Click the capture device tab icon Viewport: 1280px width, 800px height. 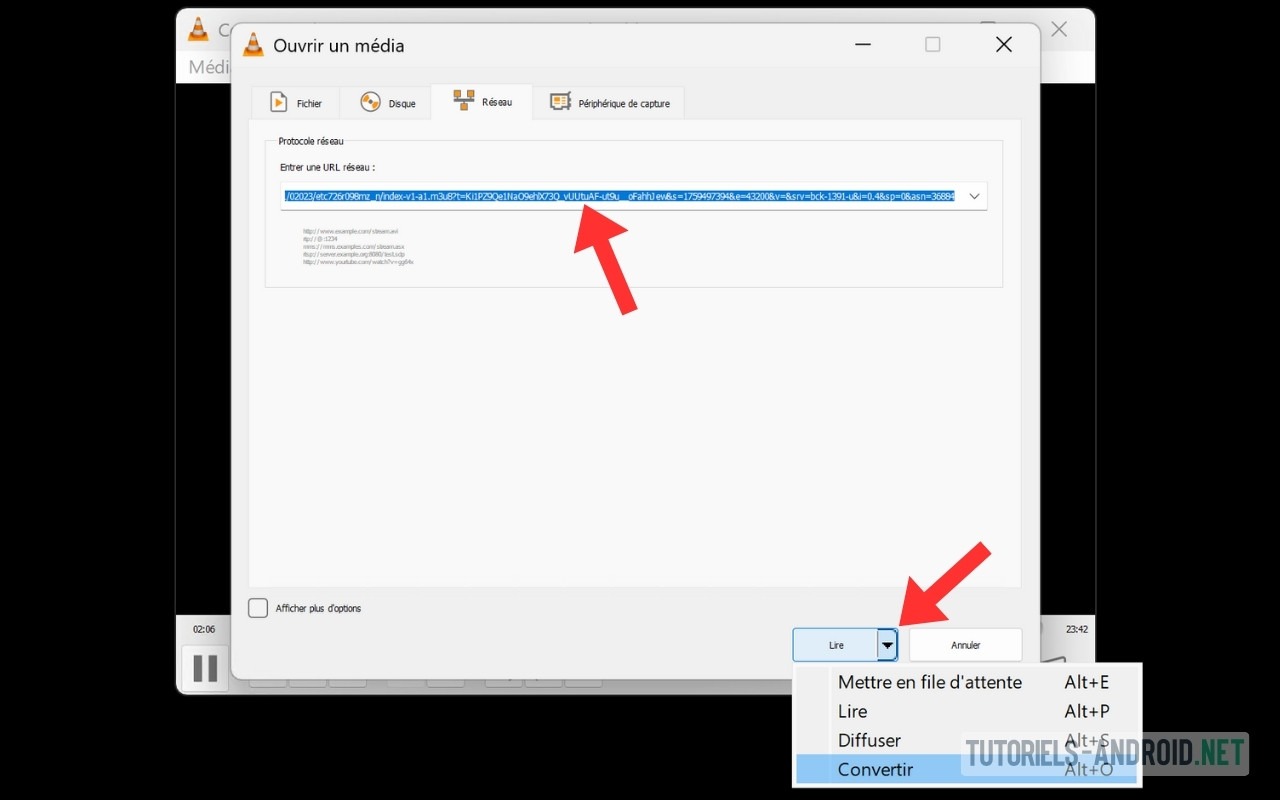pyautogui.click(x=561, y=102)
